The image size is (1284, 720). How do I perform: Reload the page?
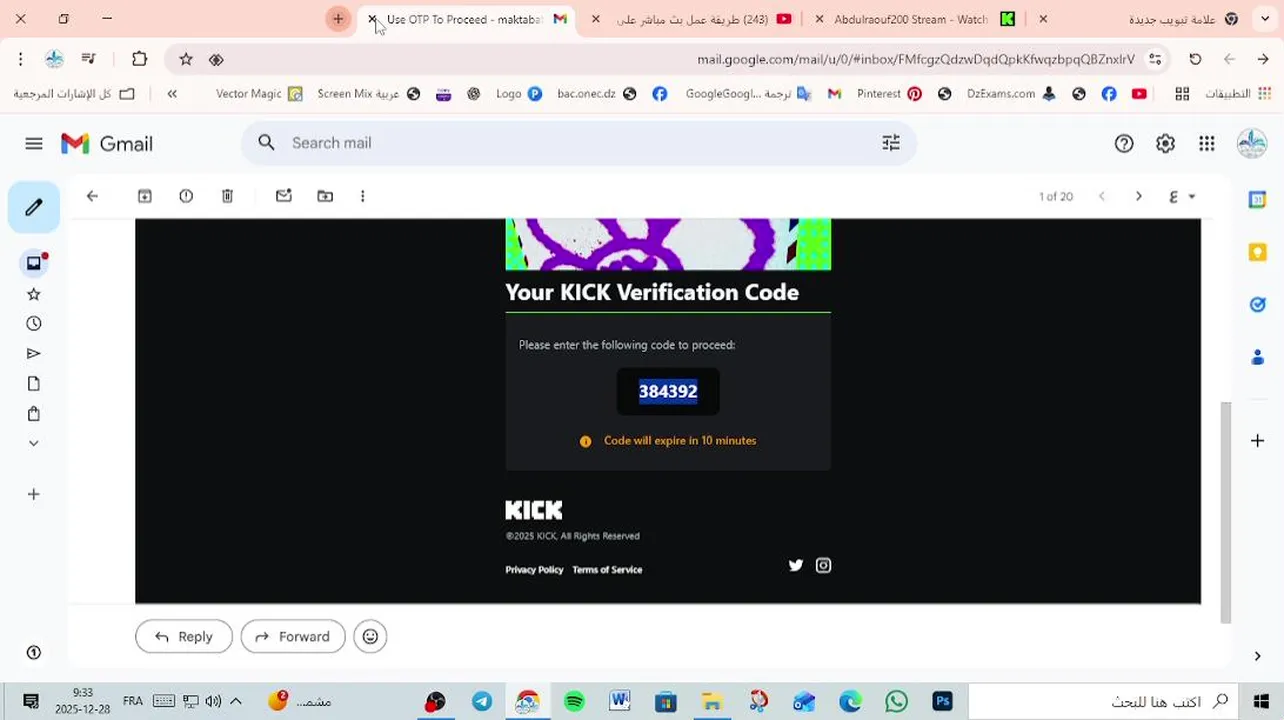click(1195, 59)
